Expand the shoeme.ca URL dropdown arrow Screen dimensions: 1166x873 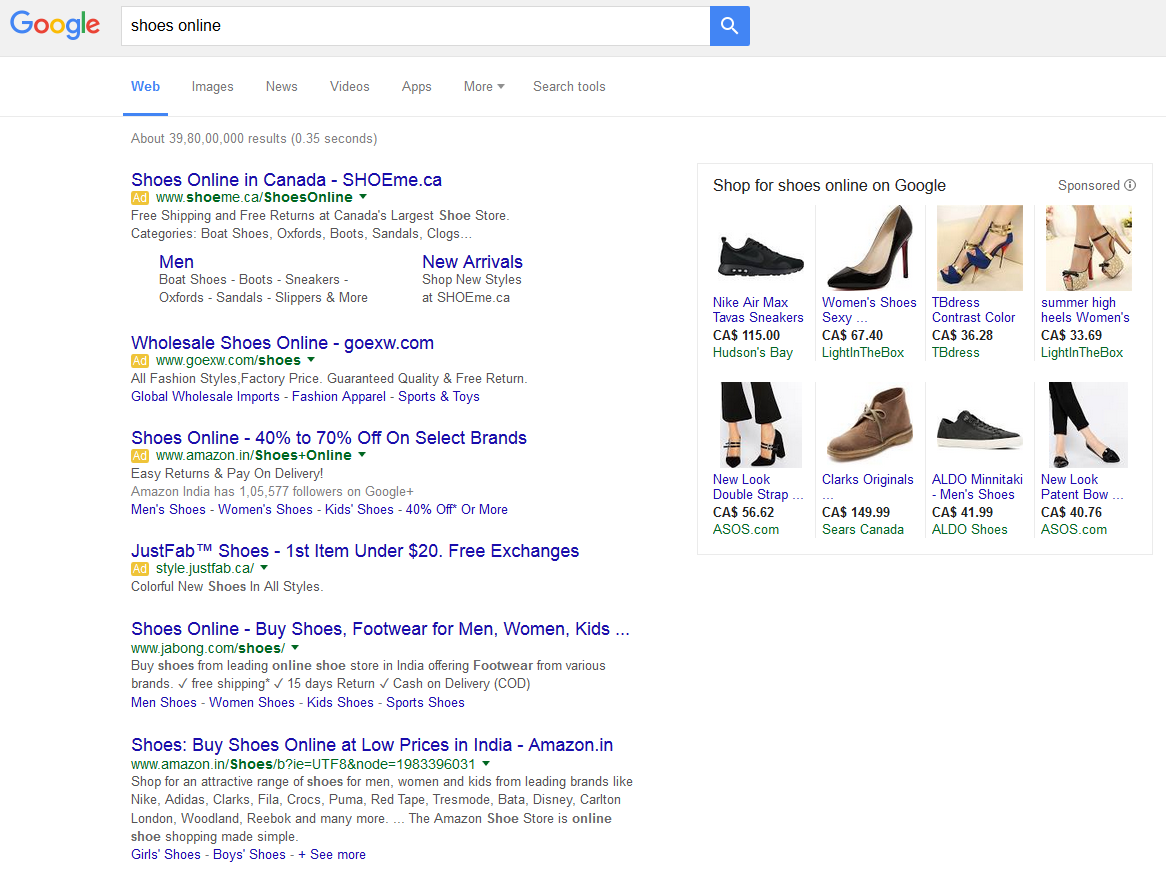coord(363,197)
